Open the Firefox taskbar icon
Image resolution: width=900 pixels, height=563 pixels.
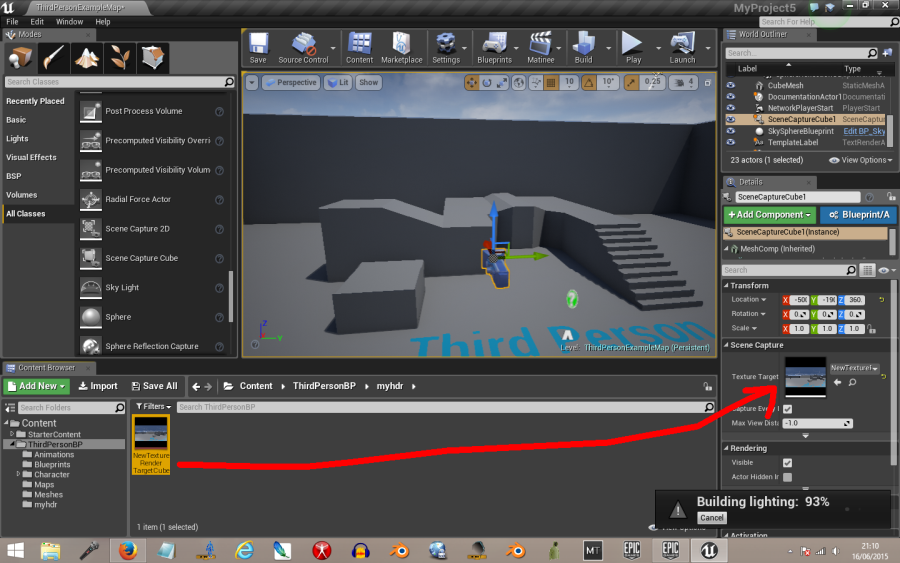(x=128, y=550)
